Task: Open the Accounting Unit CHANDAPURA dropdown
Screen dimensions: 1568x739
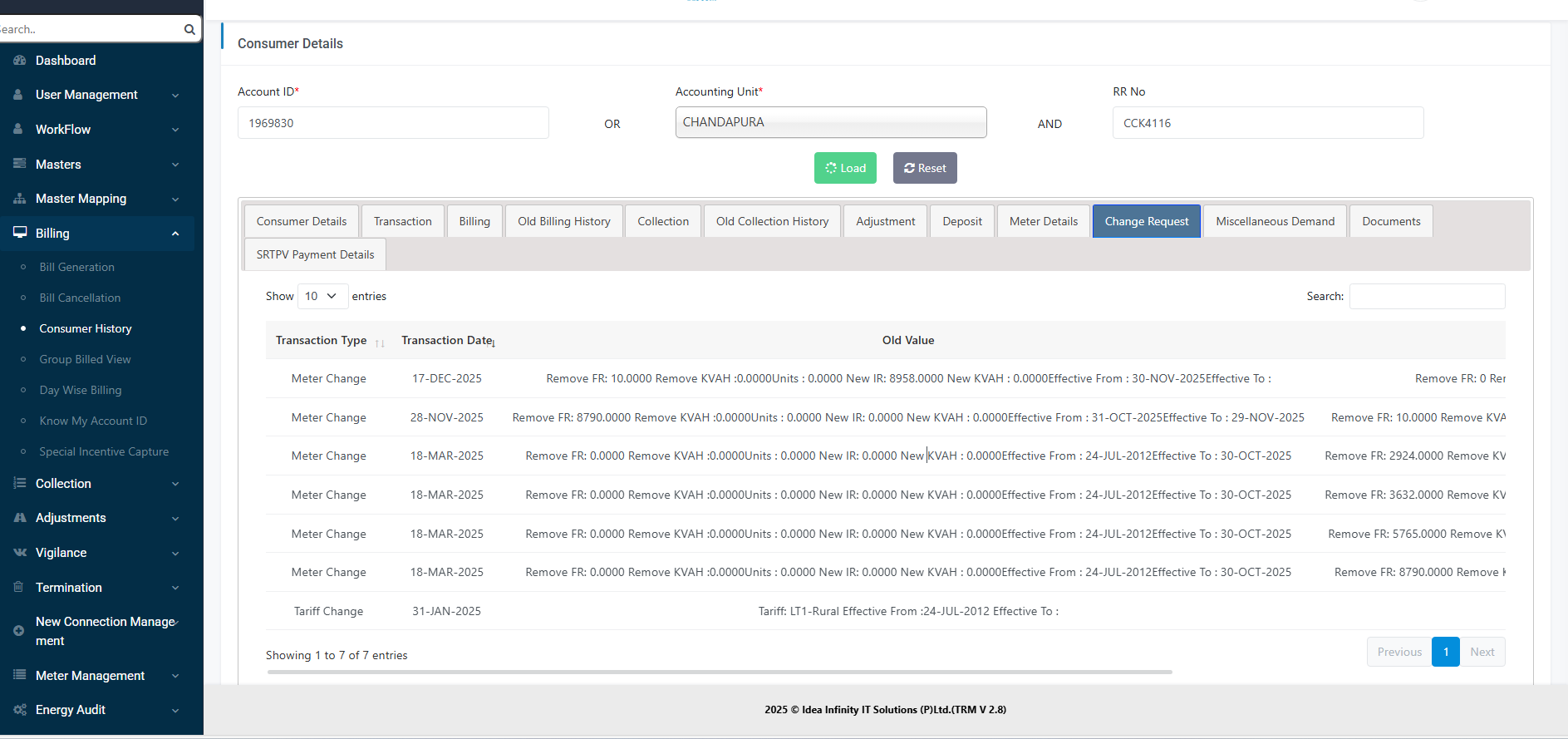Action: pyautogui.click(x=830, y=122)
